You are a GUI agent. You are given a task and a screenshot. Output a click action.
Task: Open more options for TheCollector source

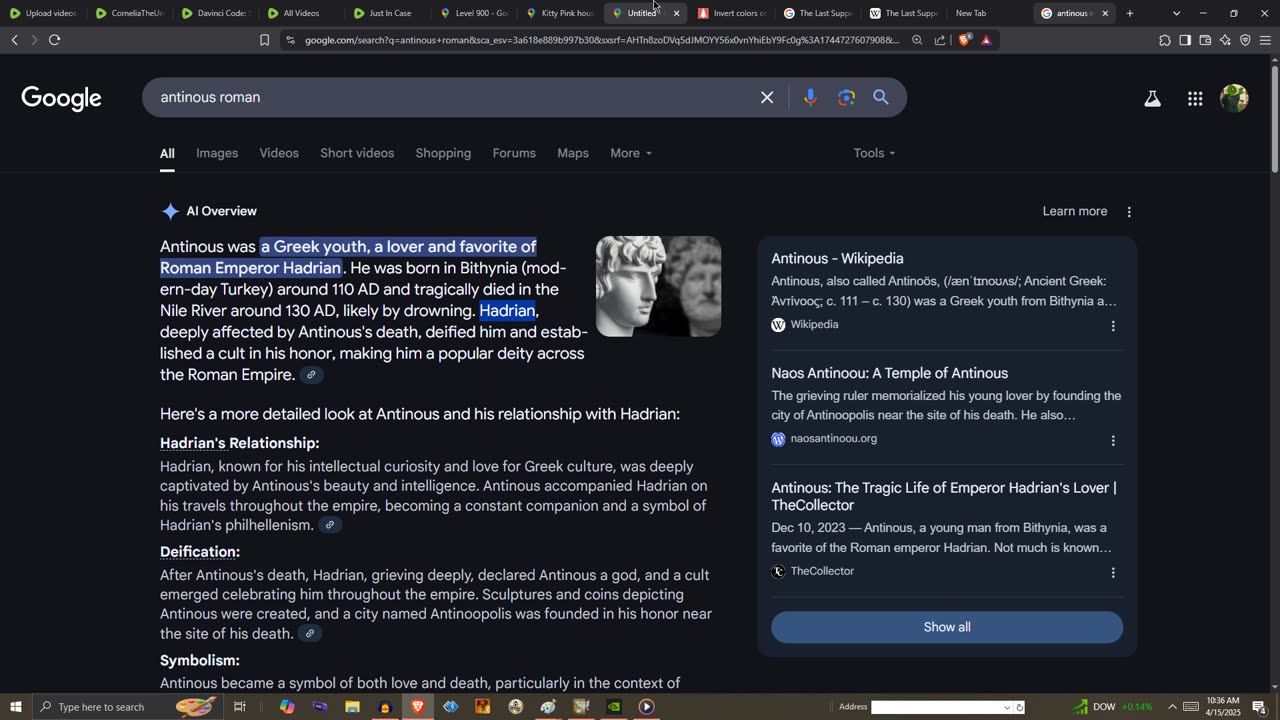pyautogui.click(x=1113, y=573)
